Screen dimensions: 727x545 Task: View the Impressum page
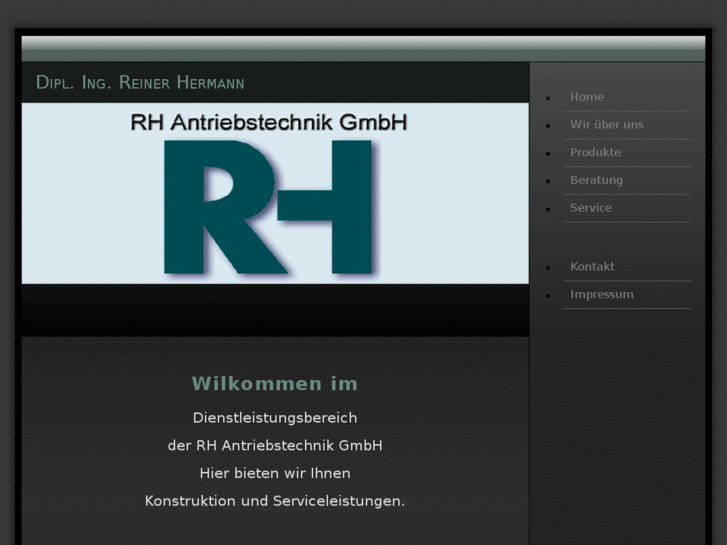click(x=601, y=295)
